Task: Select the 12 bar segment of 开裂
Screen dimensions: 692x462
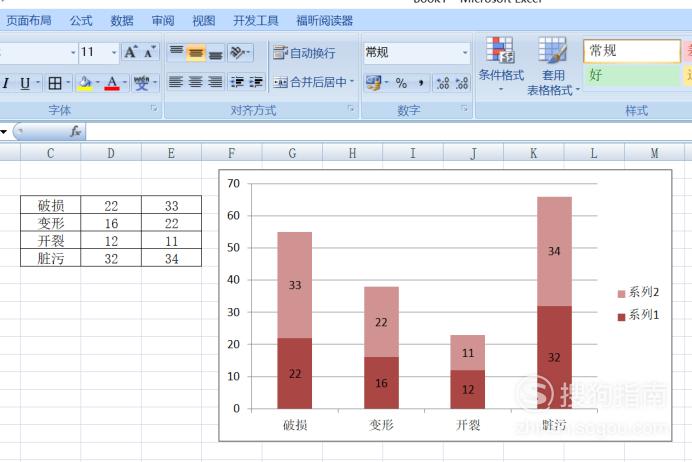Action: click(468, 389)
